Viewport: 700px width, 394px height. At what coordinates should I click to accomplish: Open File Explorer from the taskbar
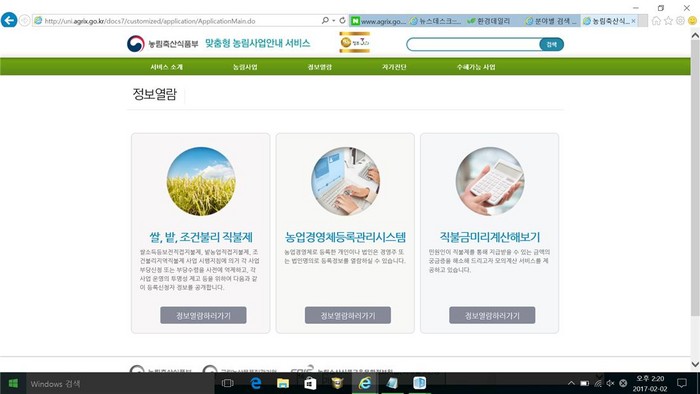(x=283, y=383)
